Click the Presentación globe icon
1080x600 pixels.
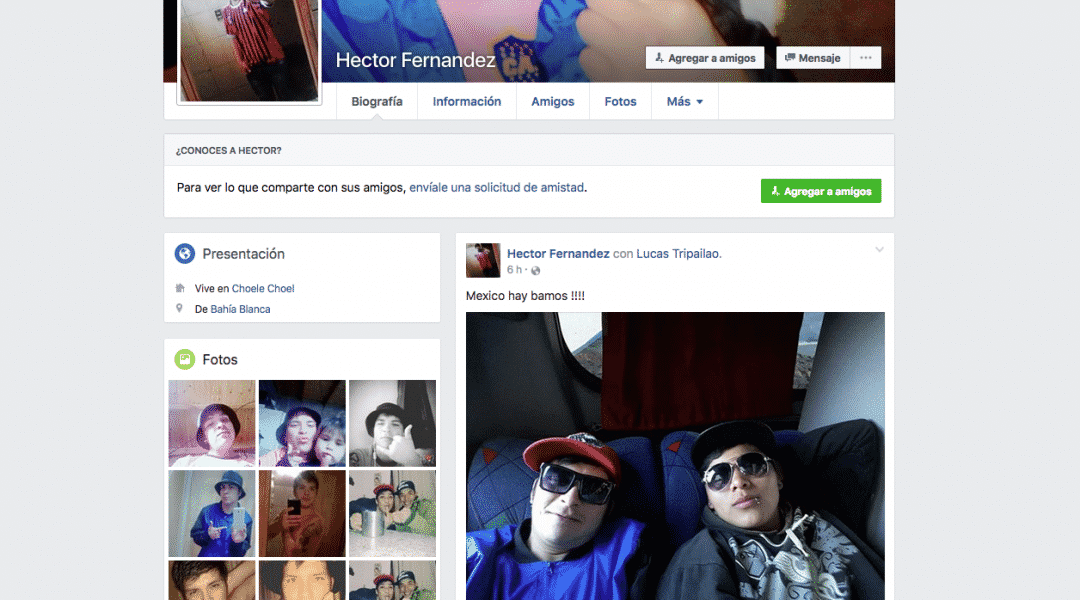(x=185, y=254)
